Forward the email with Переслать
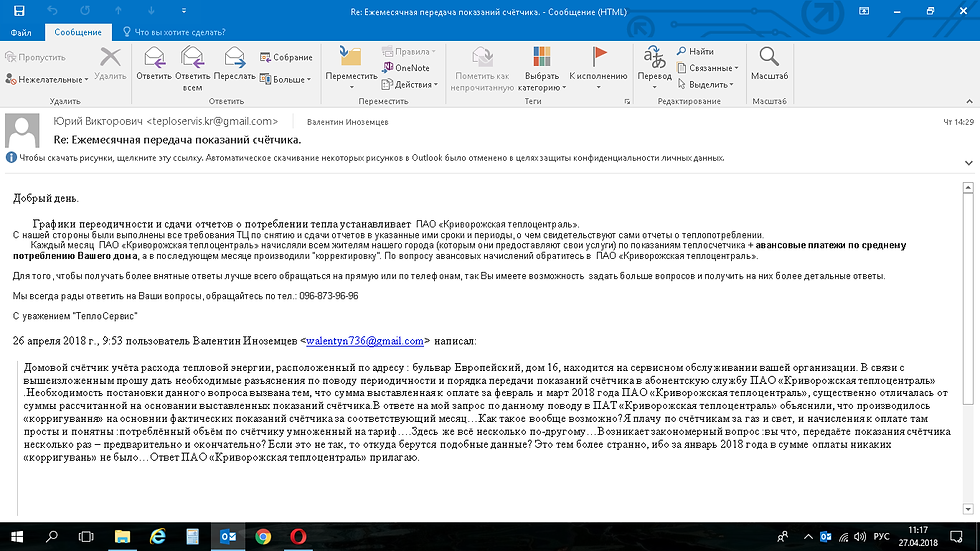 click(x=234, y=64)
